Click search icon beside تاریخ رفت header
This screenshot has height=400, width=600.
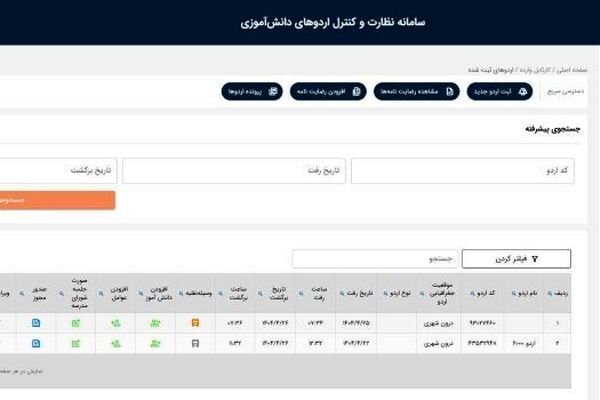(342, 294)
